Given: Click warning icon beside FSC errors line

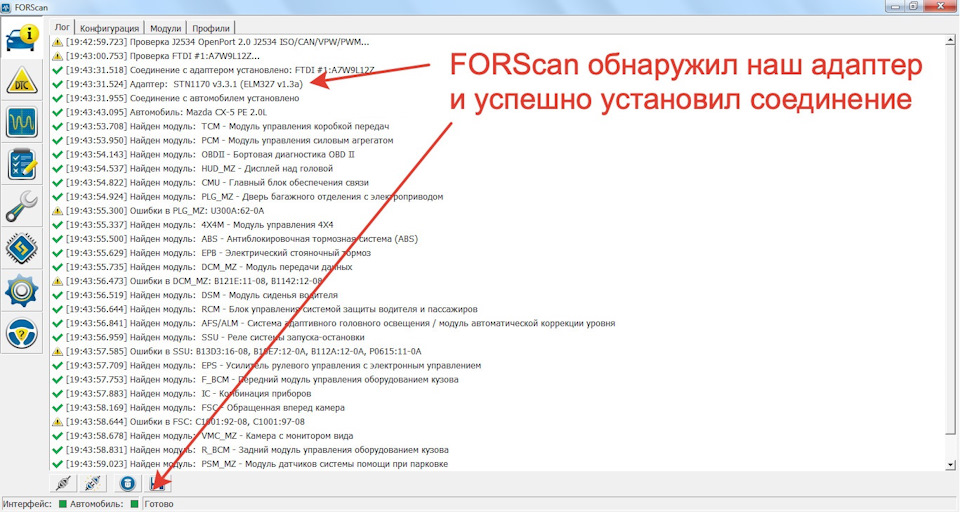Looking at the screenshot, I should [58, 422].
